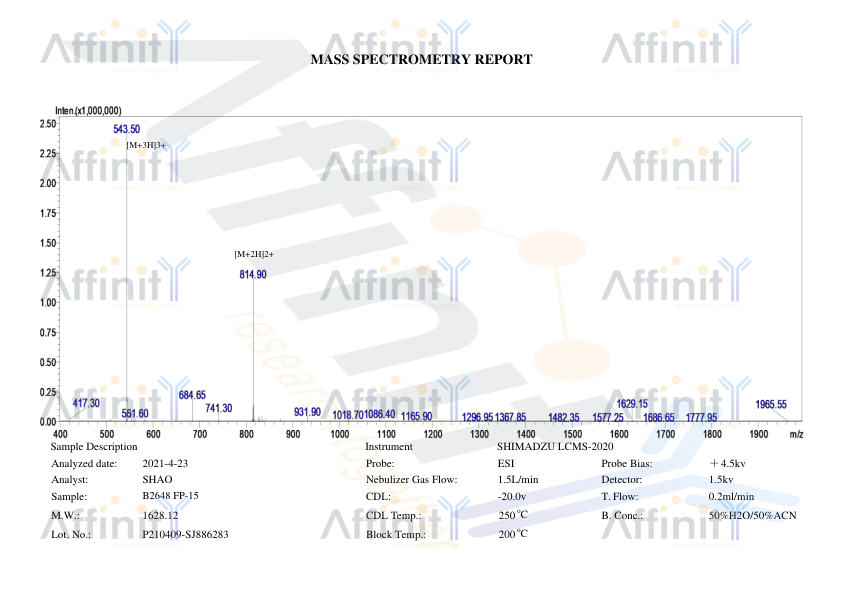Click the T. Flow value 0.2ml/min
This screenshot has width=842, height=596.
(731, 497)
